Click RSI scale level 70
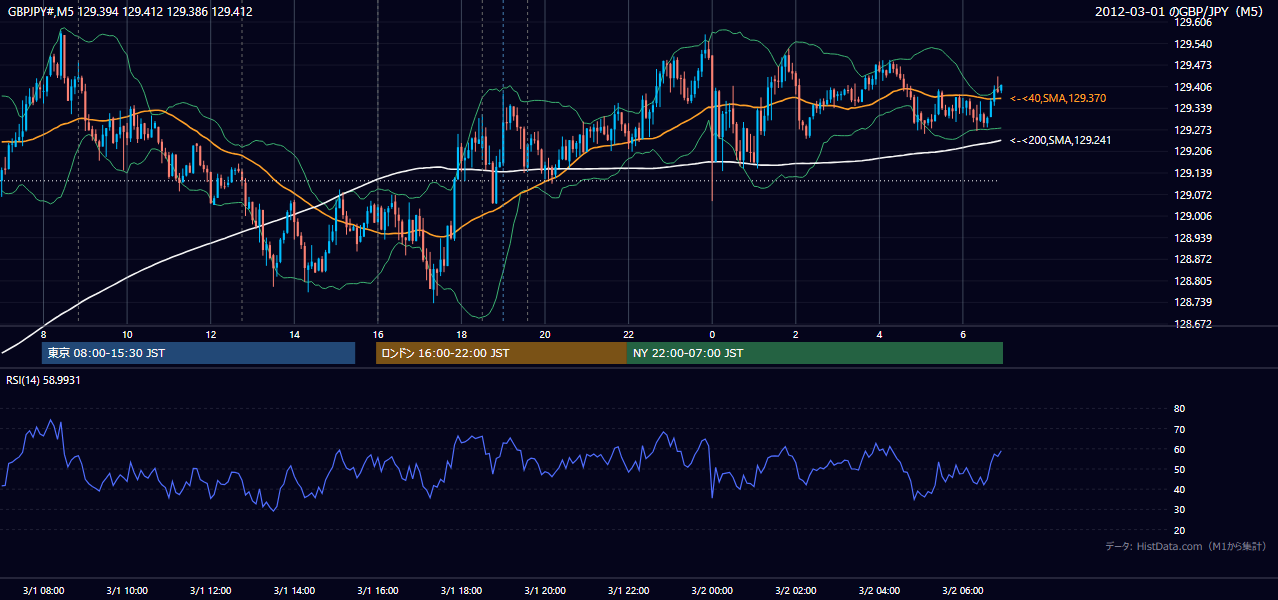 click(x=1179, y=429)
